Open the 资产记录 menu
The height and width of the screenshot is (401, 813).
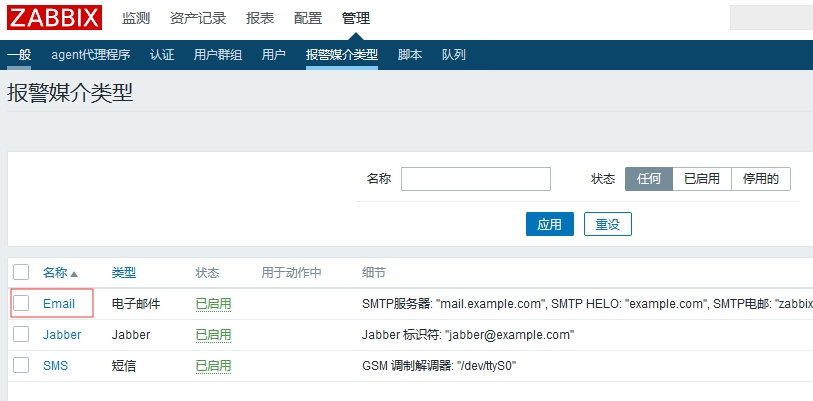(x=198, y=19)
